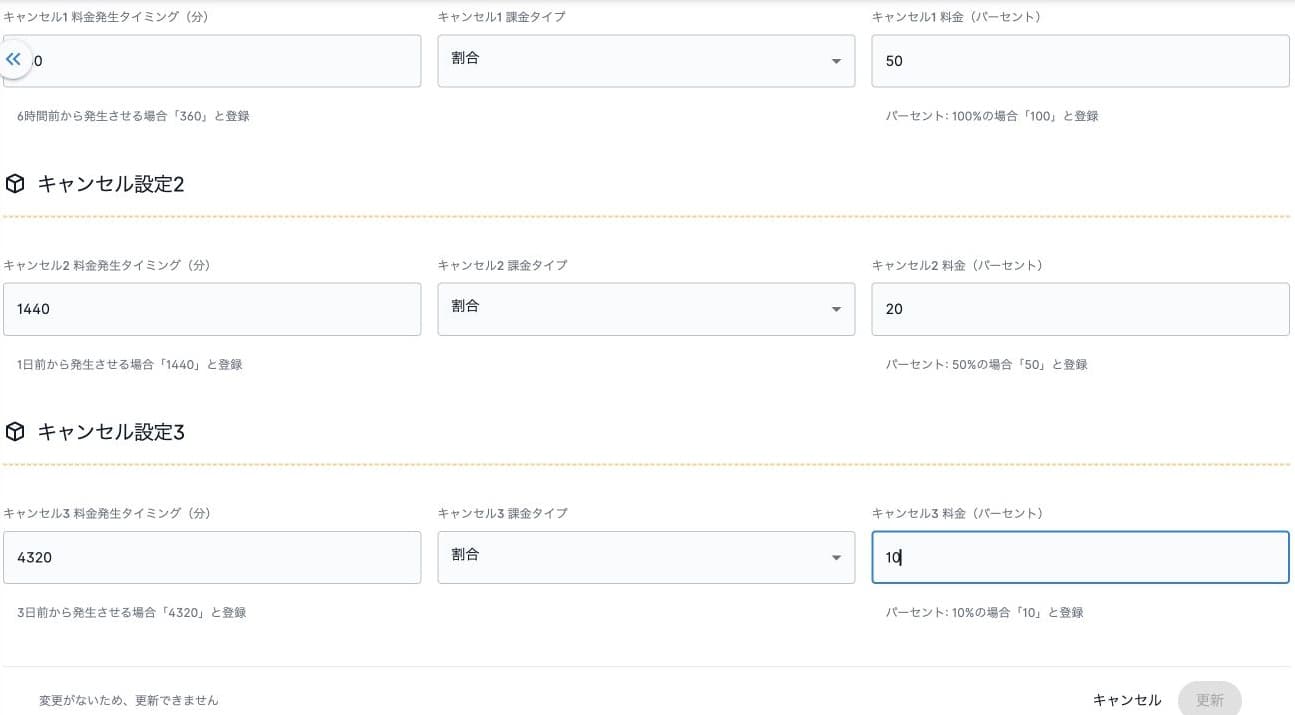The width and height of the screenshot is (1295, 715).
Task: Collapse sidebar with double-chevron icon
Action: 13,59
